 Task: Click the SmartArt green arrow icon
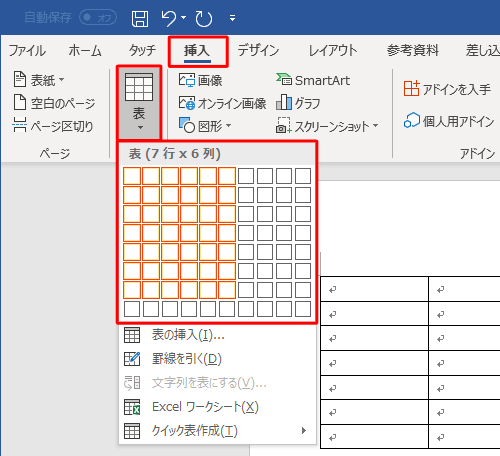(284, 79)
